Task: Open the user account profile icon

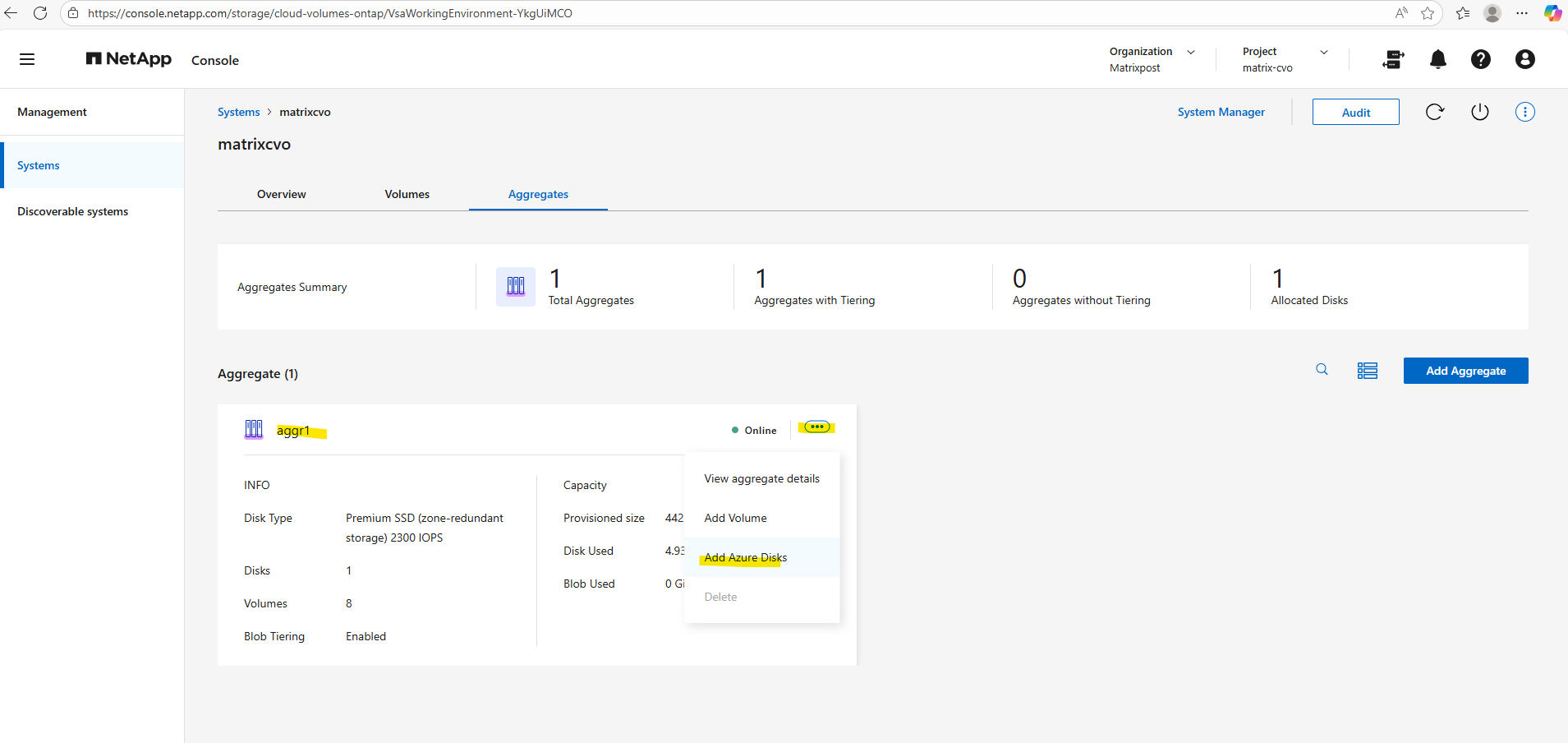Action: point(1524,59)
